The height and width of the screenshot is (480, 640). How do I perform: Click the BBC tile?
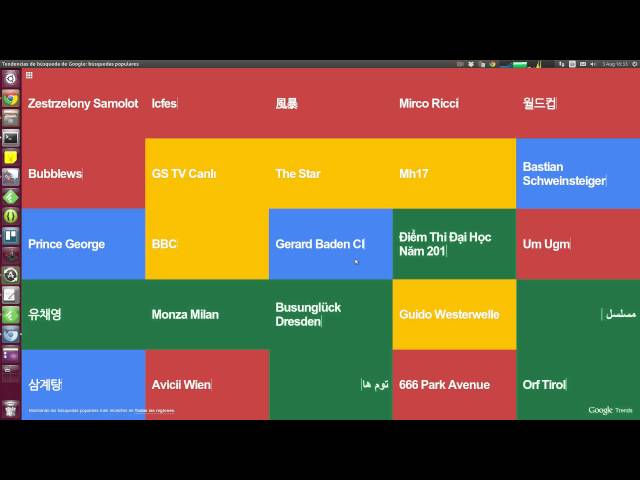[x=207, y=244]
